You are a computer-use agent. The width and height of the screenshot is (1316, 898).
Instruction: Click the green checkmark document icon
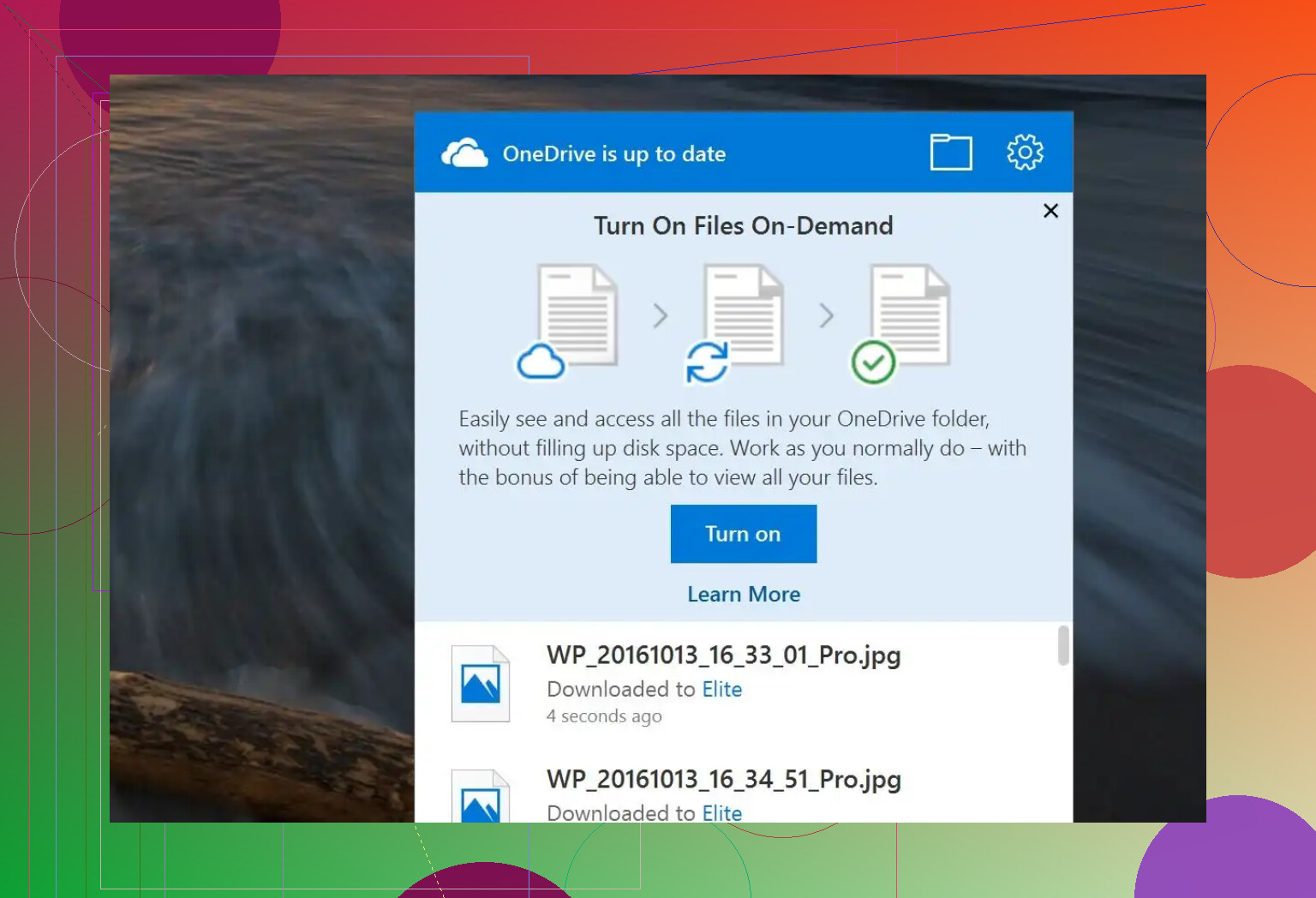coord(900,324)
